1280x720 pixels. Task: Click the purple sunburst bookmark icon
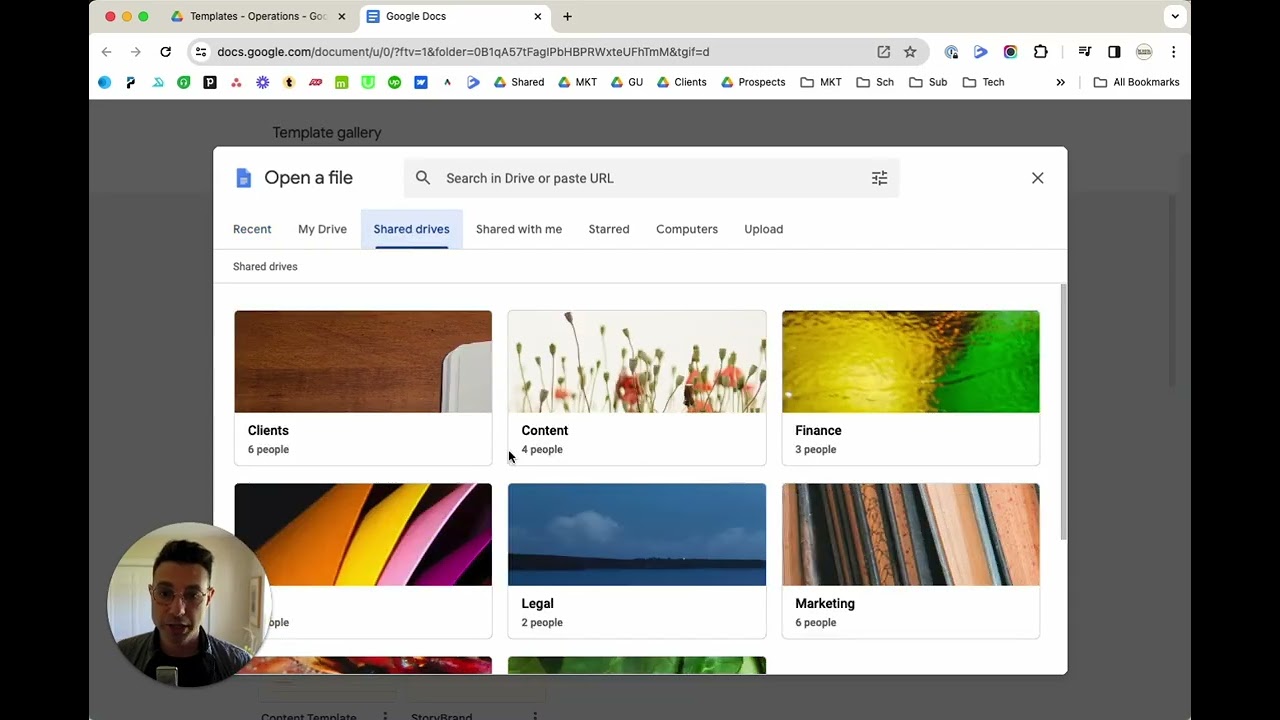pyautogui.click(x=262, y=82)
